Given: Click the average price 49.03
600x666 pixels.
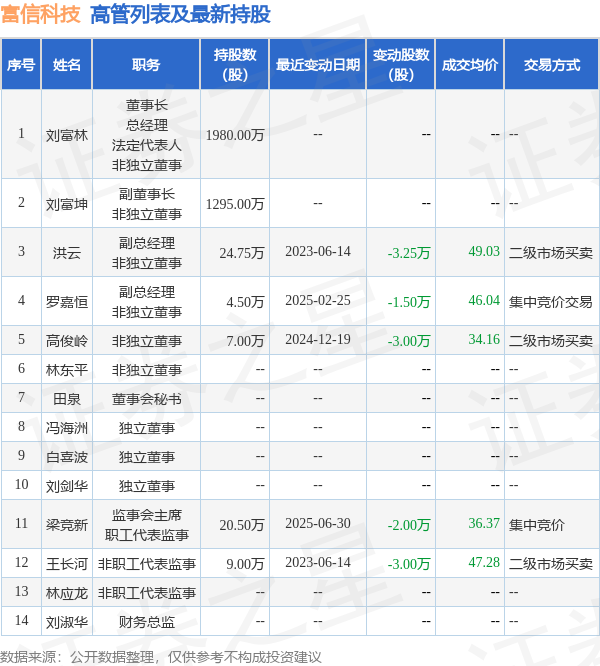Looking at the screenshot, I should coord(484,251).
